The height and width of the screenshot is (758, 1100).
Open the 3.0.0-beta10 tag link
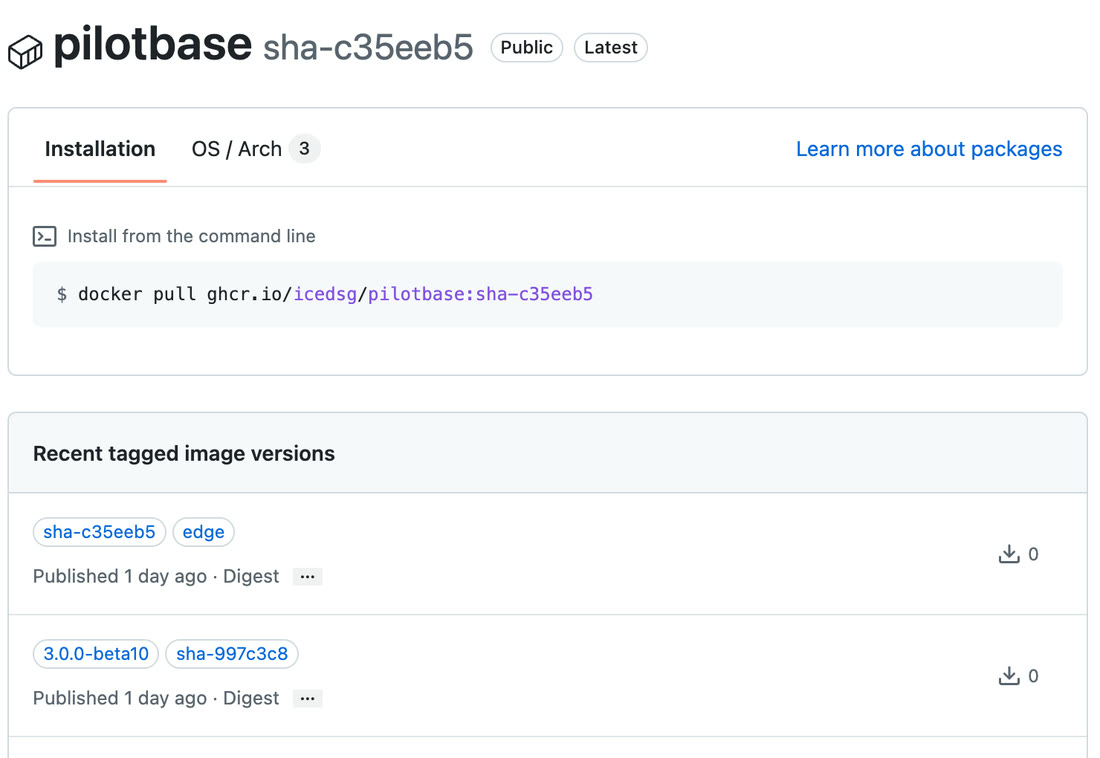click(x=96, y=654)
